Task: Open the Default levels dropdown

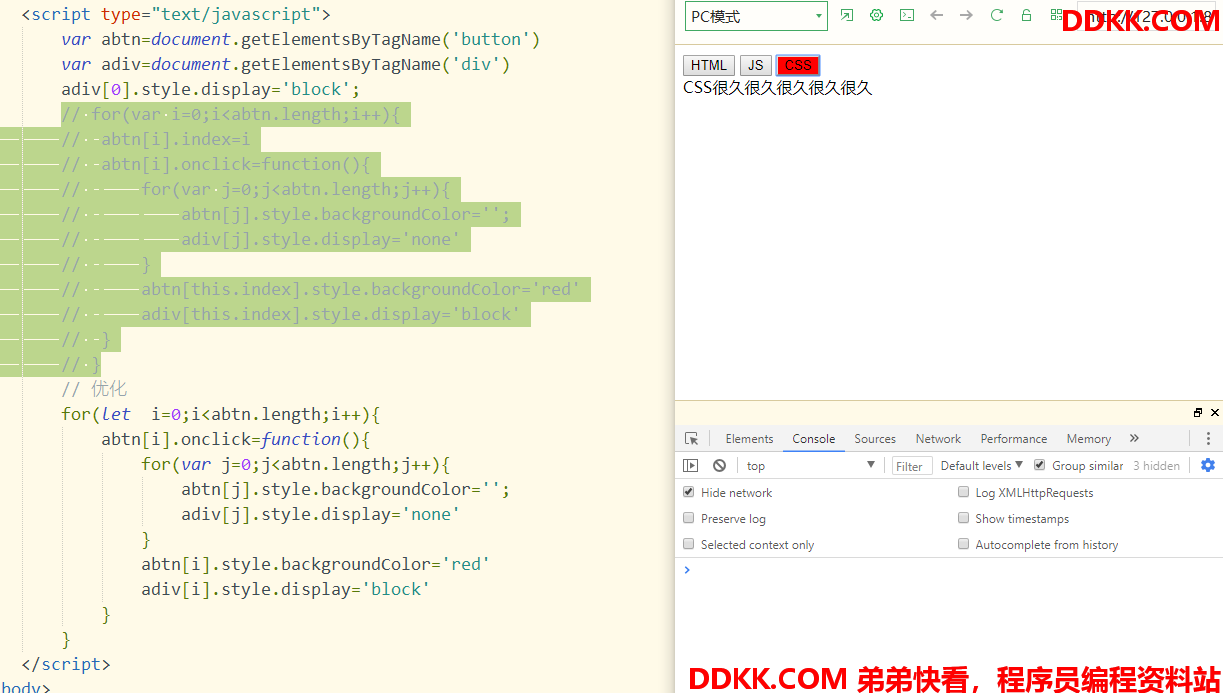Action: tap(982, 466)
